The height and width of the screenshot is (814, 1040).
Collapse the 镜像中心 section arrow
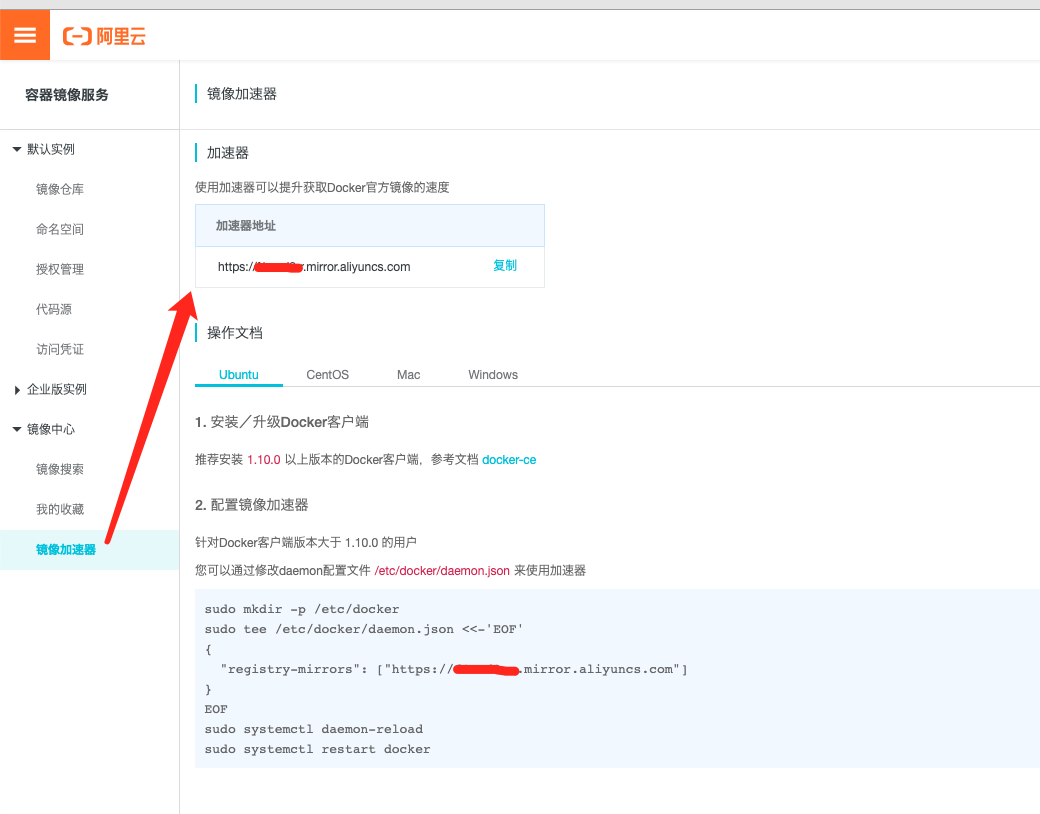pos(17,429)
